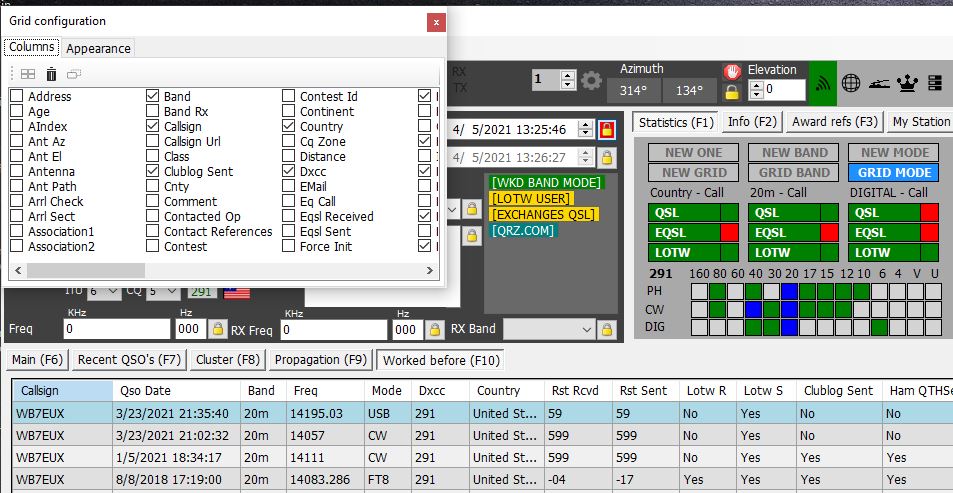Toggle the lock icon next to Freq Hz field
The height and width of the screenshot is (493, 953).
[x=217, y=329]
